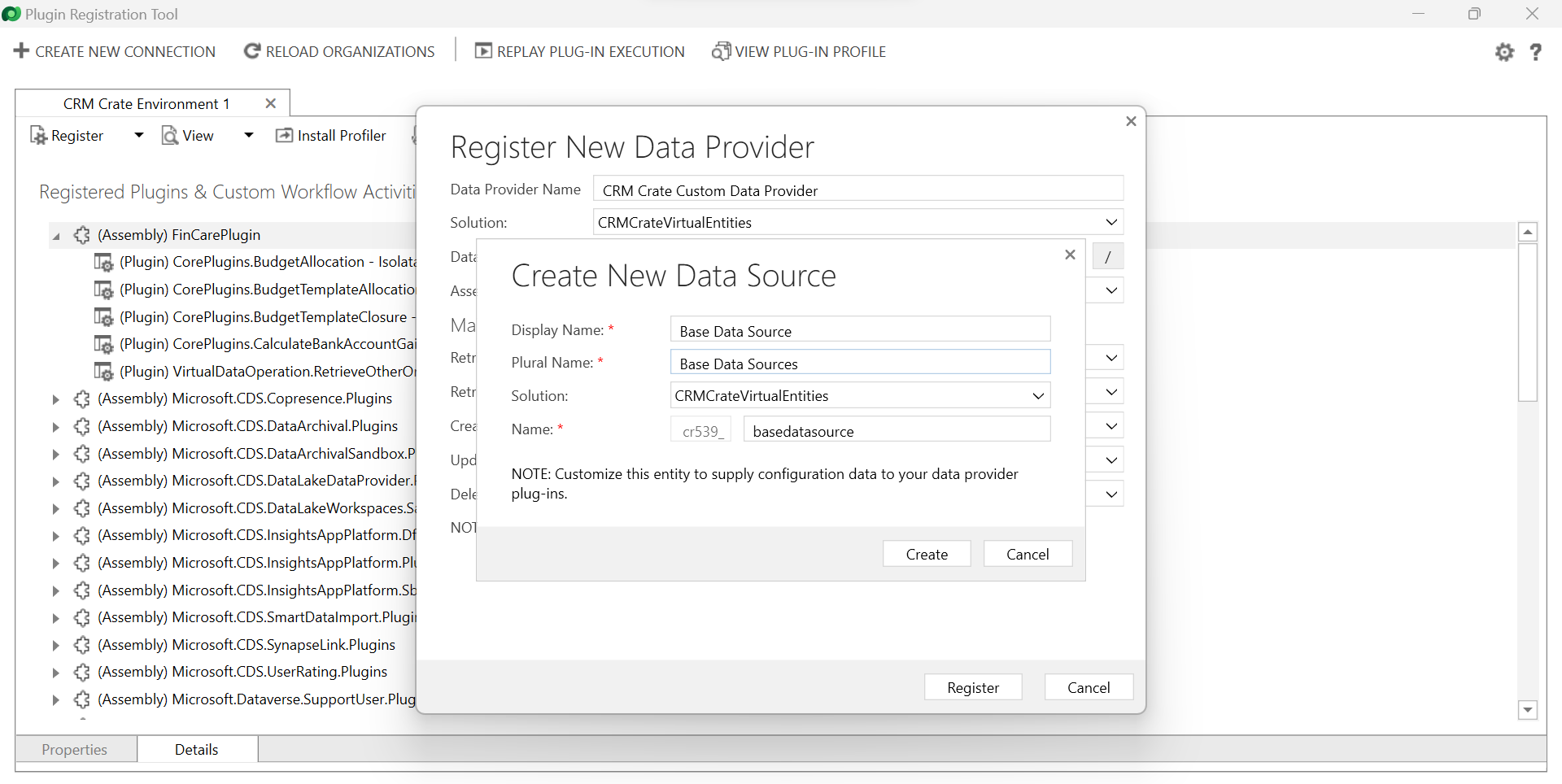Screen dimensions: 1562x784
Task: Switch to the Properties tab
Action: click(x=74, y=749)
